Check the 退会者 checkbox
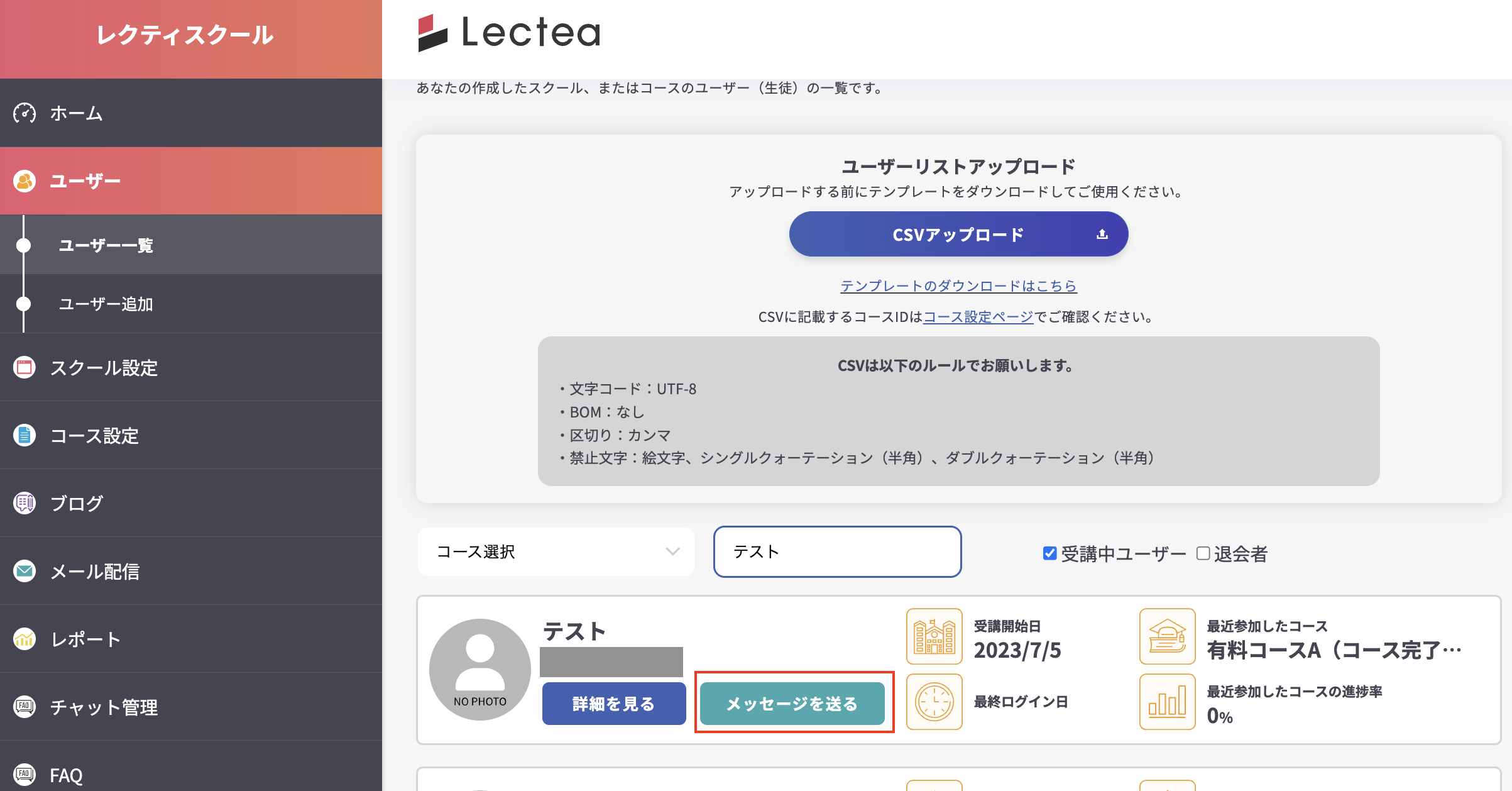Image resolution: width=1512 pixels, height=791 pixels. (1203, 553)
